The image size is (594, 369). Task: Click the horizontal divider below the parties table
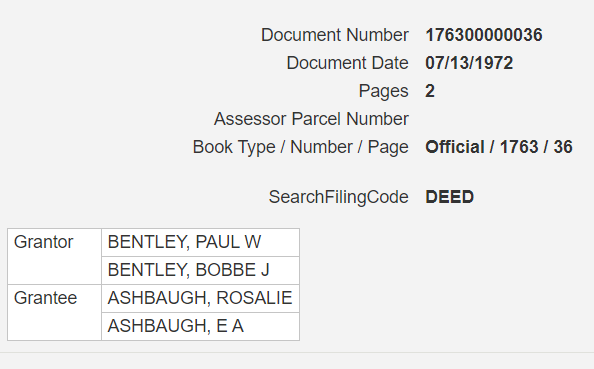pyautogui.click(x=297, y=353)
